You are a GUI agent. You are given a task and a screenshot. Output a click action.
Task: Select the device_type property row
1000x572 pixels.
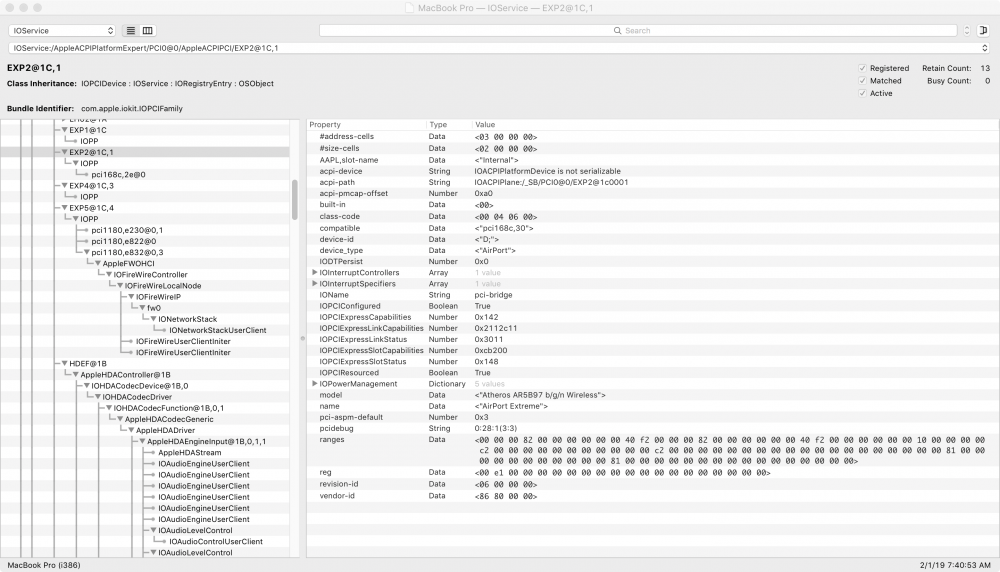[x=652, y=251]
